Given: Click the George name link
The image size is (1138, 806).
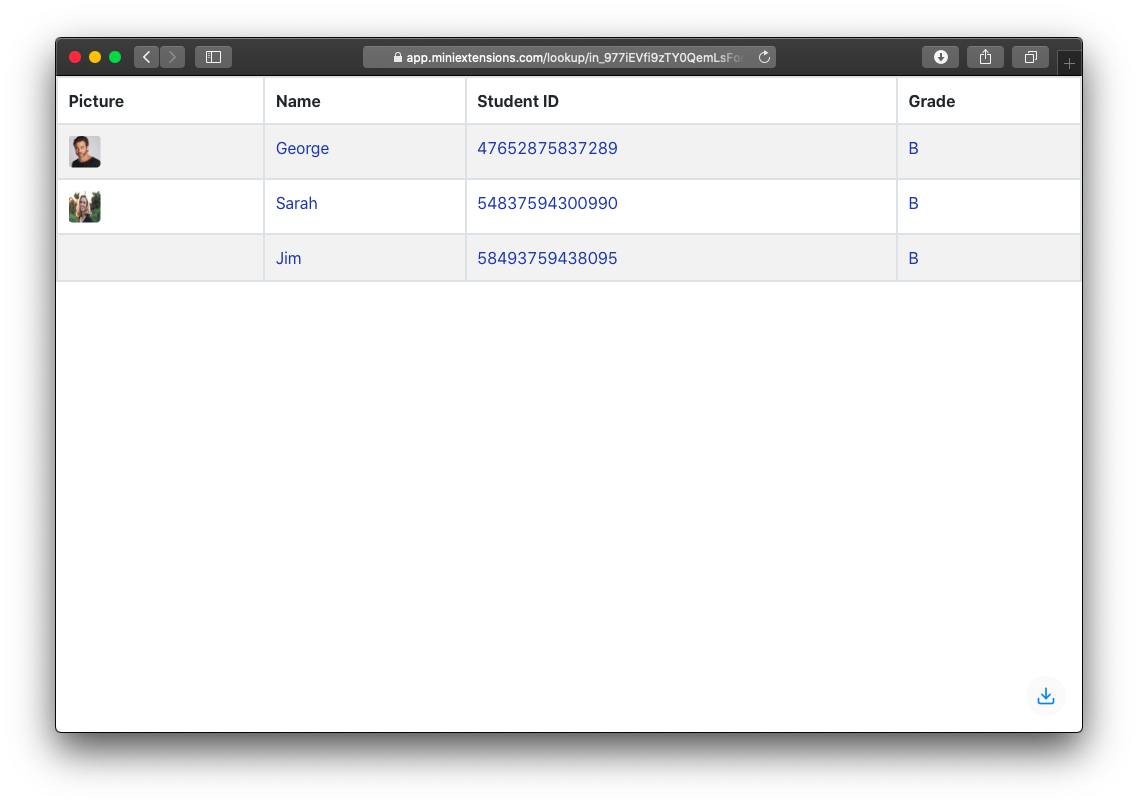Looking at the screenshot, I should click(302, 149).
